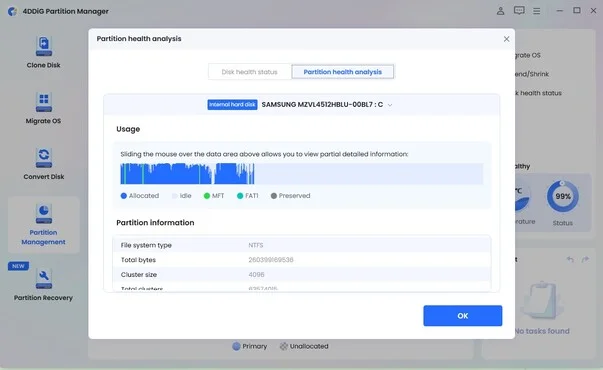Screen dimensions: 603x370
Task: Click the File system type label
Action: coord(146,245)
